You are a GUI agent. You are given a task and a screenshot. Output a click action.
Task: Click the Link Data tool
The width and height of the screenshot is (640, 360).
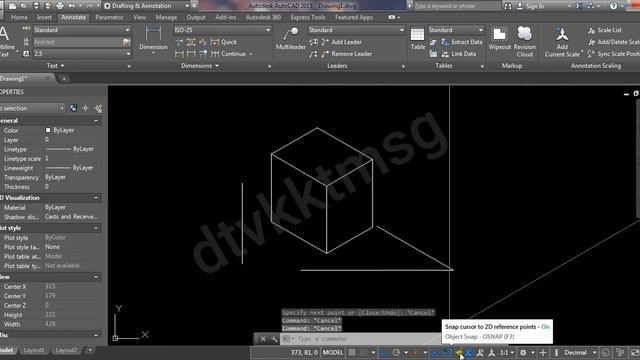coord(459,54)
